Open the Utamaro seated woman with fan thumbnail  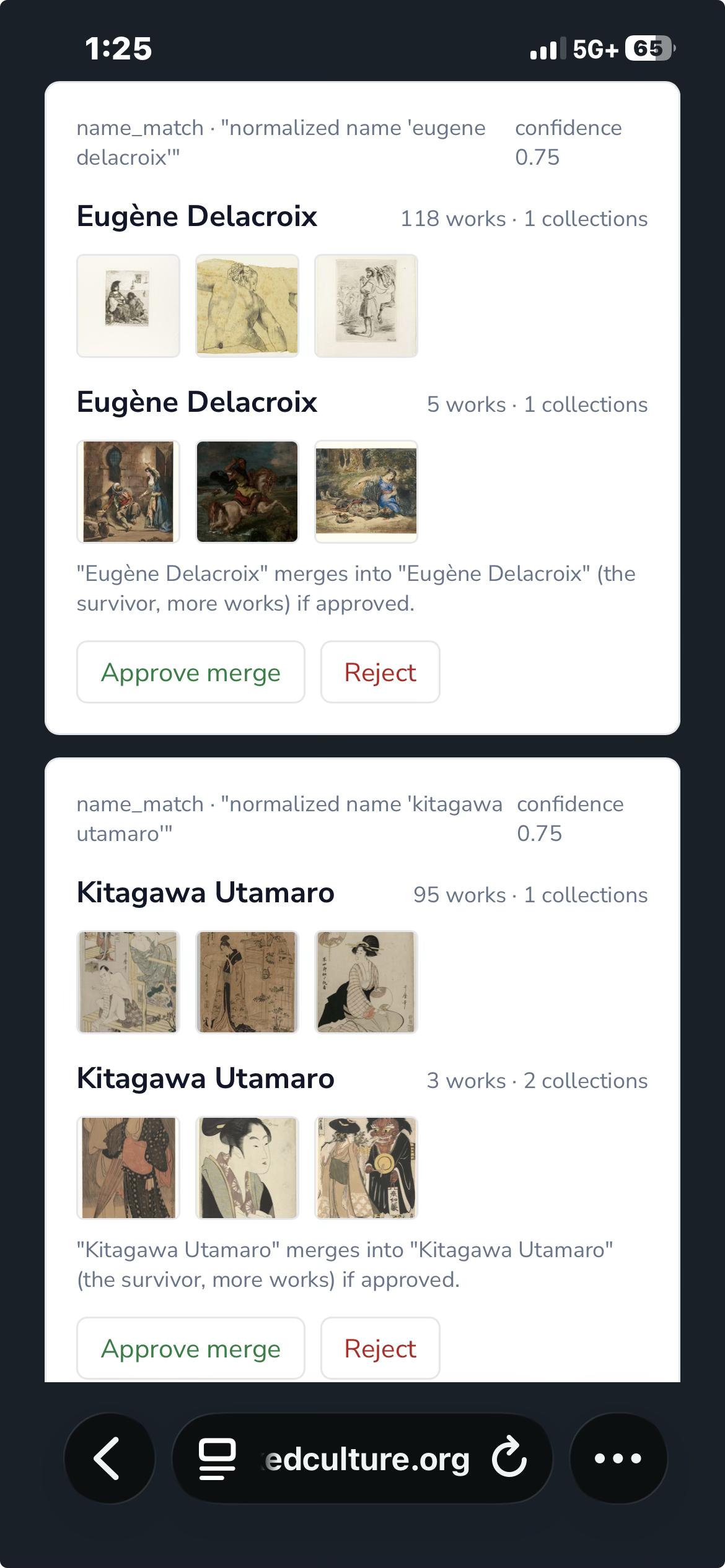tap(366, 982)
